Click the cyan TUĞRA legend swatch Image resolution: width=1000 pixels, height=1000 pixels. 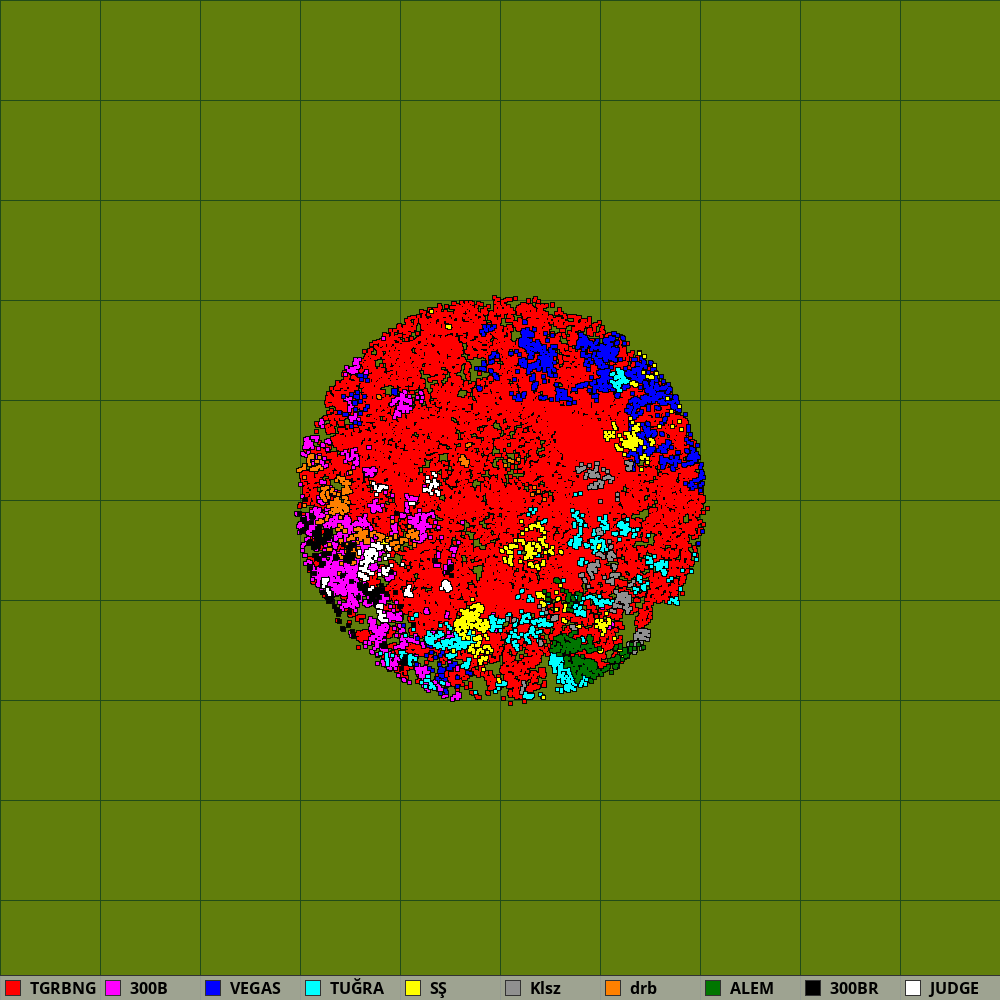pyautogui.click(x=313, y=988)
